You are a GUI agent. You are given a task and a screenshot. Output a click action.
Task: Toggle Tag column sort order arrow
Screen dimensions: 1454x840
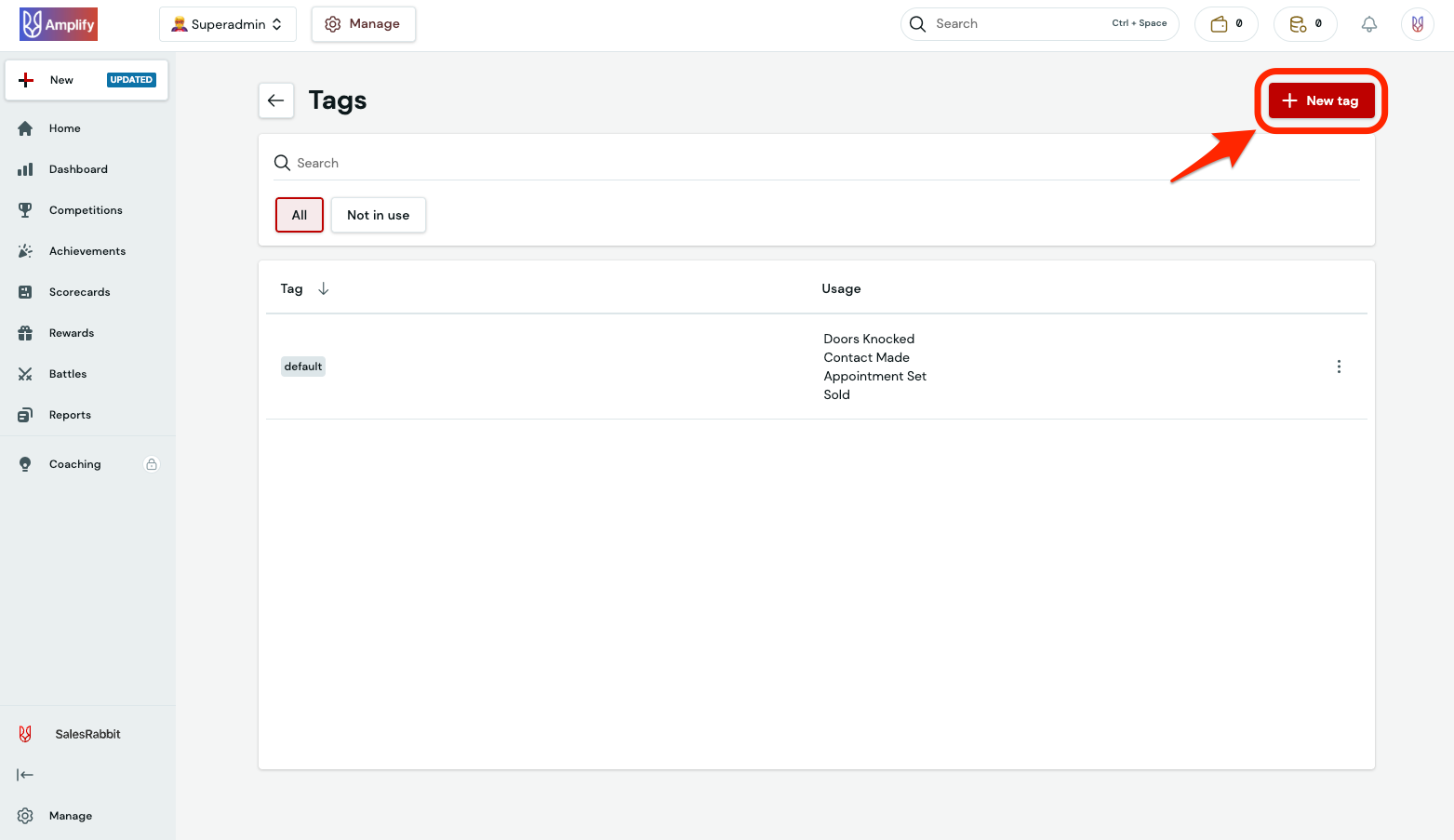[324, 289]
